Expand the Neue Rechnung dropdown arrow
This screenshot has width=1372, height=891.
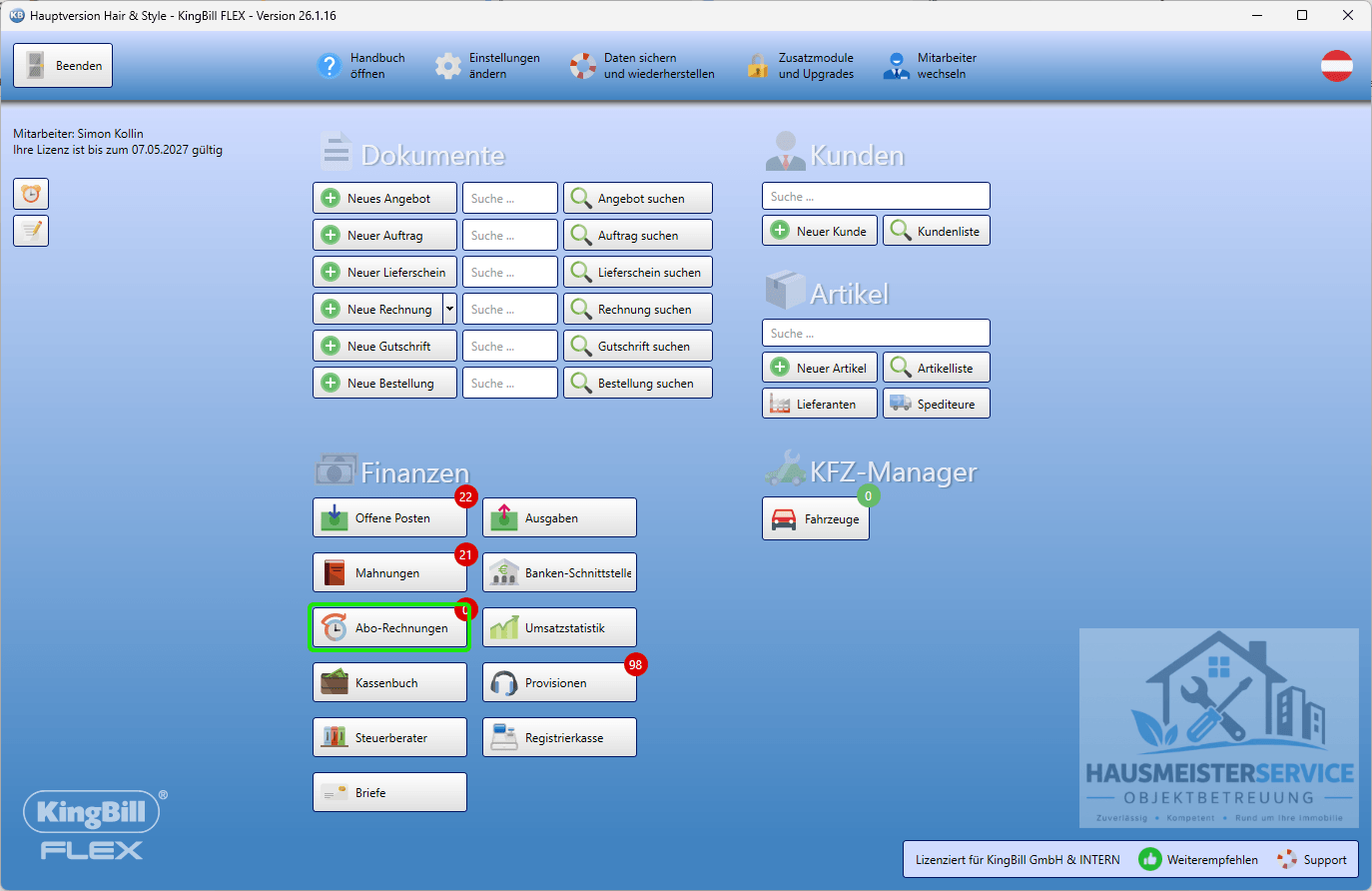click(449, 310)
